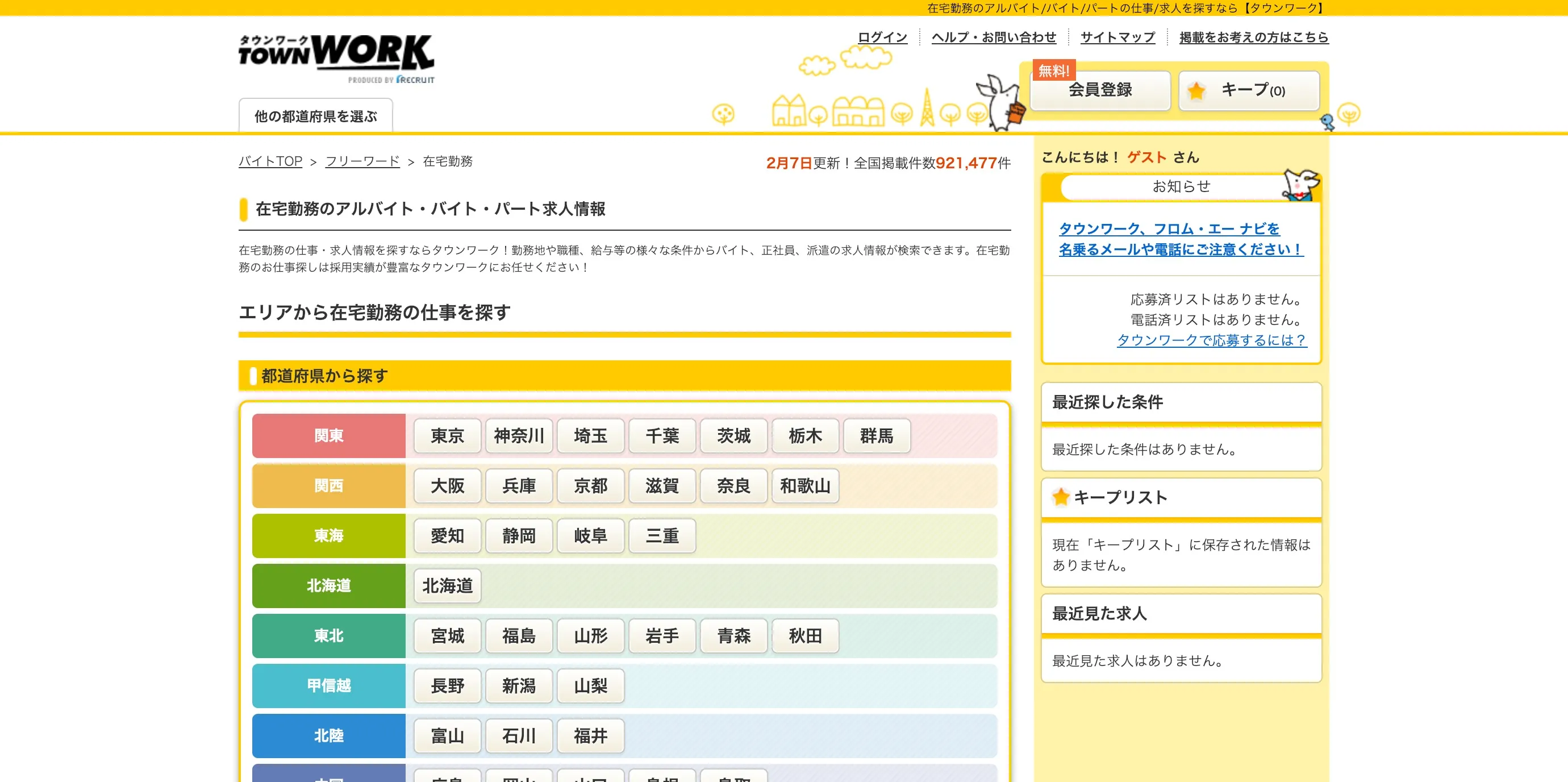Click the 北陸 region label
This screenshot has height=782, width=1568.
coord(329,735)
